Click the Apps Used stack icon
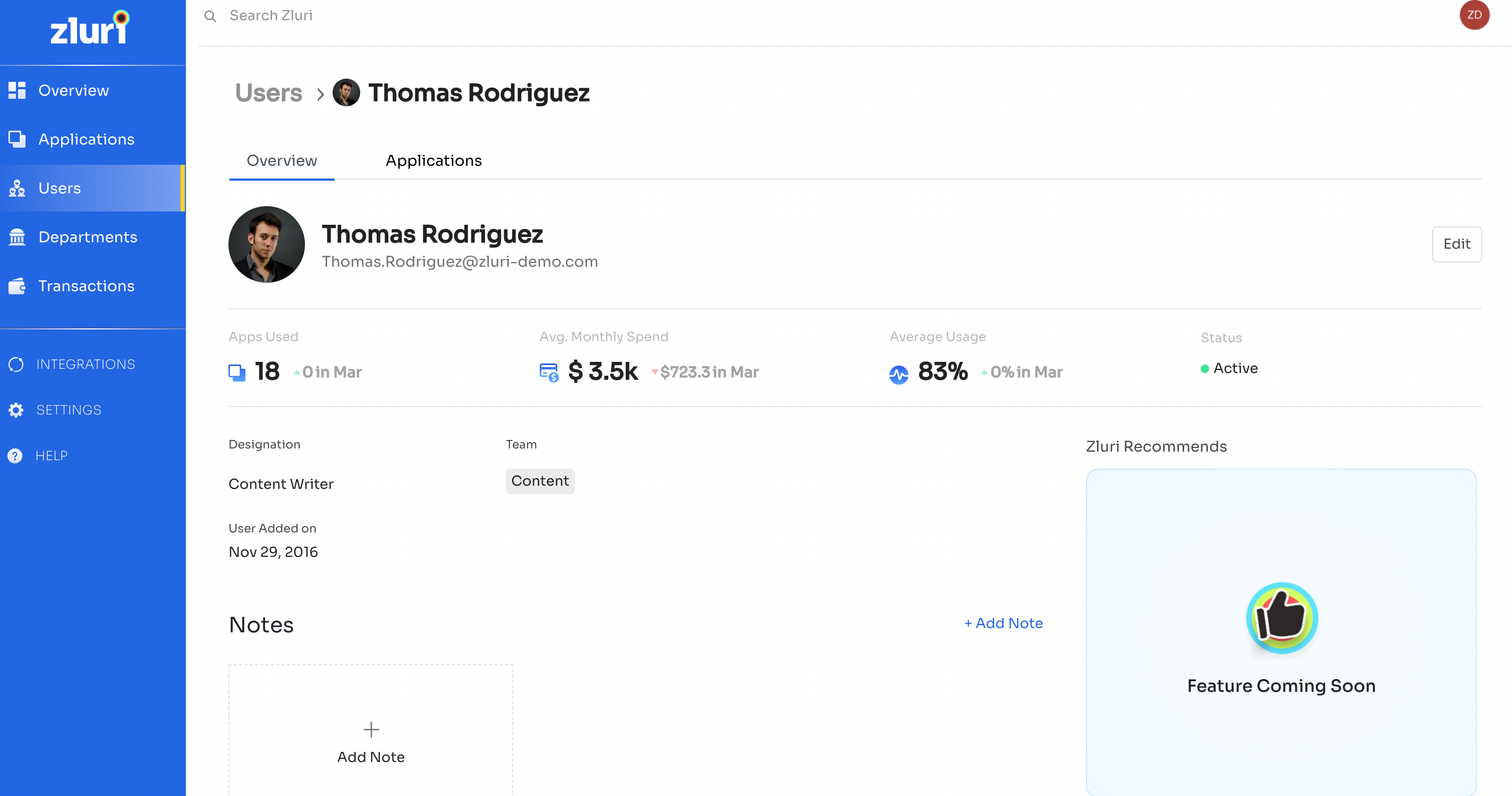Viewport: 1512px width, 796px height. point(236,372)
